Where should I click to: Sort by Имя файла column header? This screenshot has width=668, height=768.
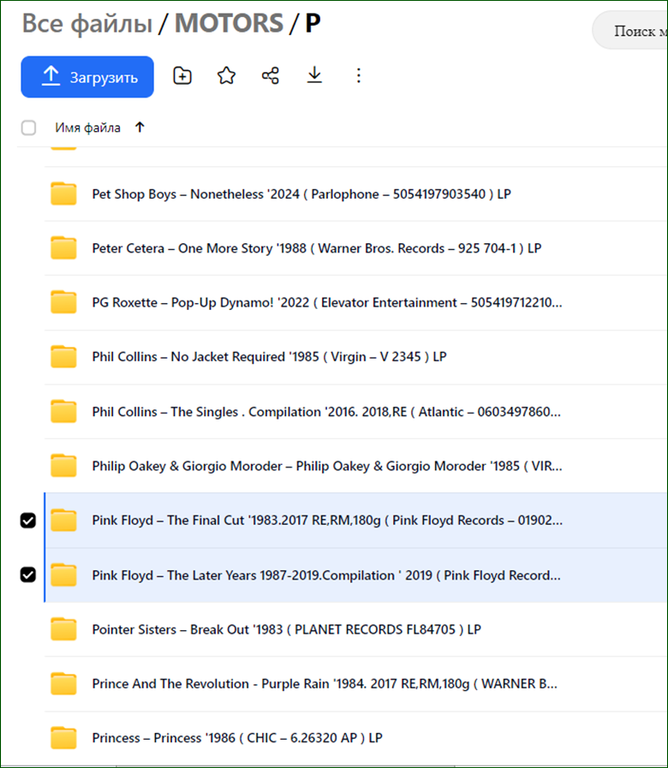(88, 128)
